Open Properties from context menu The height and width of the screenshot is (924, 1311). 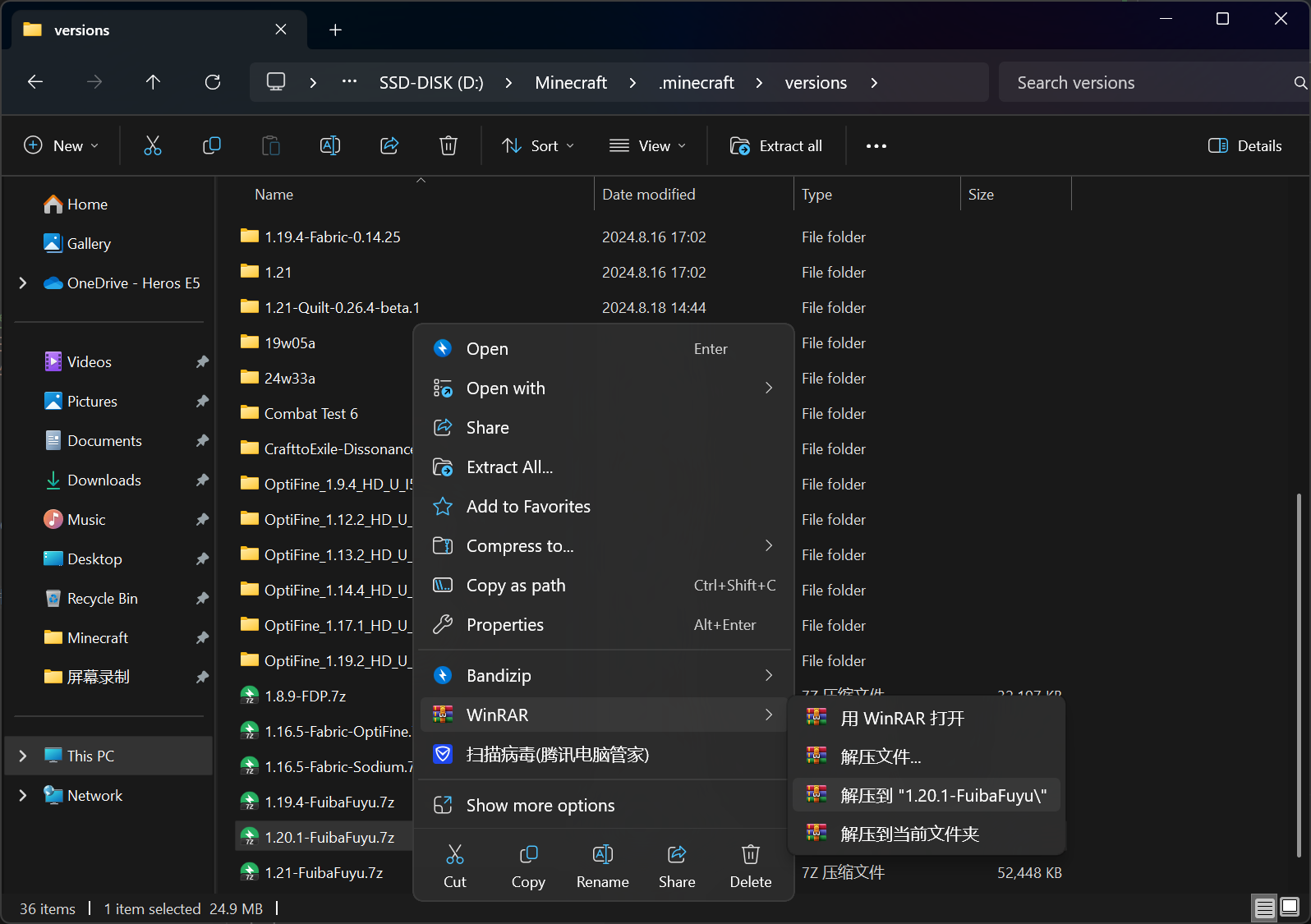[x=604, y=625]
